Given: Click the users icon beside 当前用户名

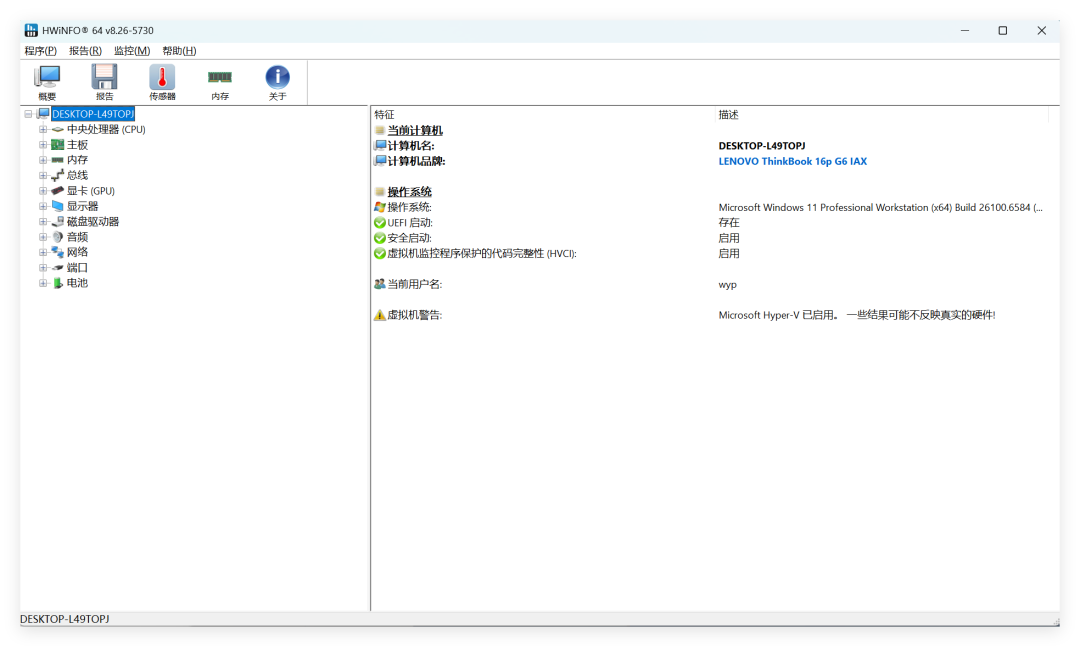Looking at the screenshot, I should 380,284.
